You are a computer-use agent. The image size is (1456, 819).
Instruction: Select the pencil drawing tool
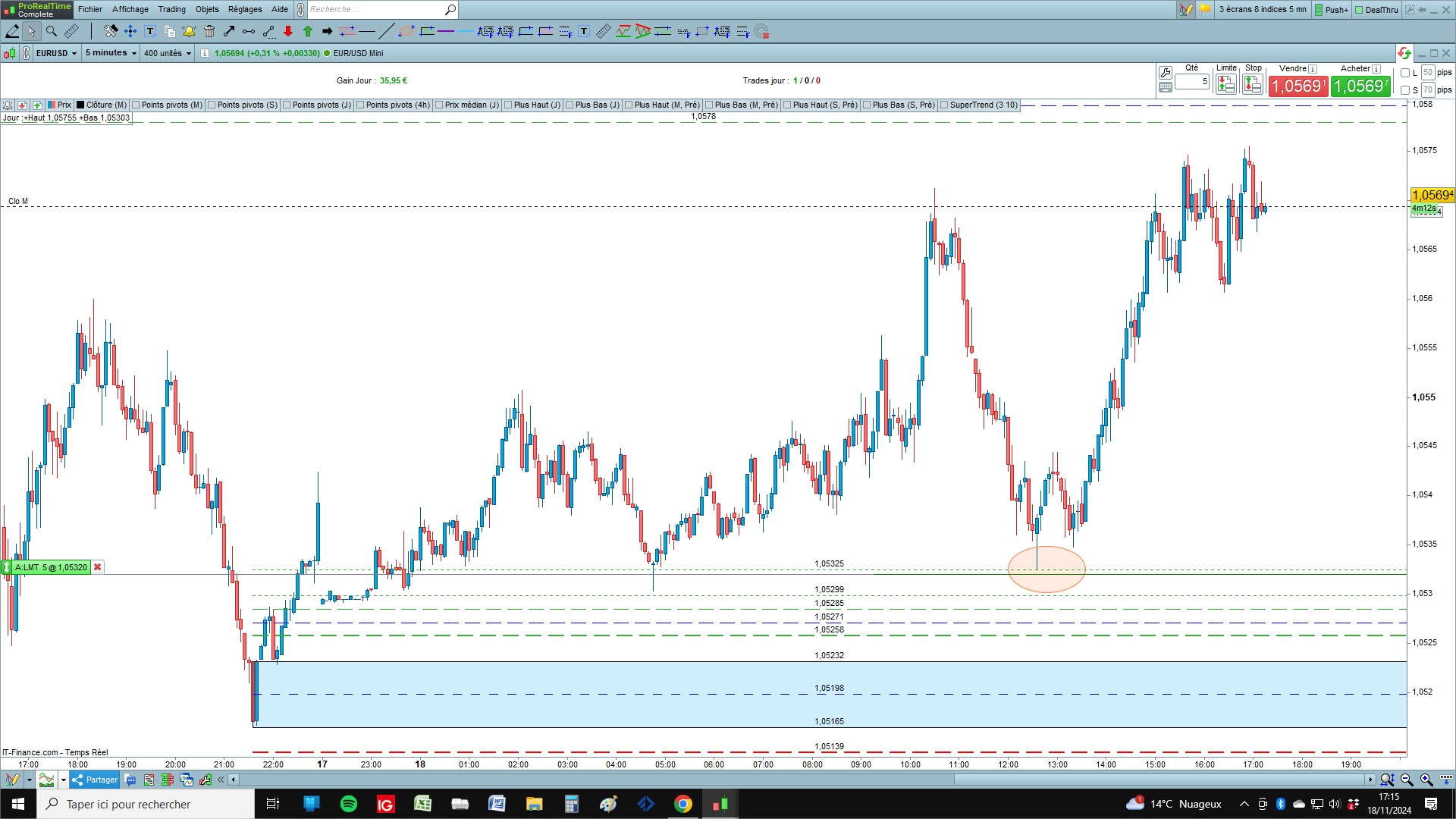pos(12,31)
